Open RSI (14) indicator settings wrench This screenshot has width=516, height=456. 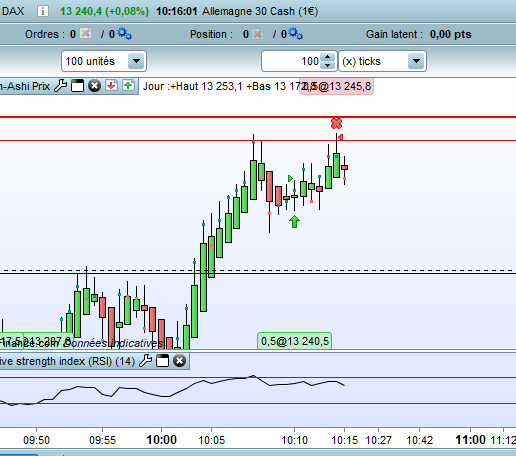point(145,361)
